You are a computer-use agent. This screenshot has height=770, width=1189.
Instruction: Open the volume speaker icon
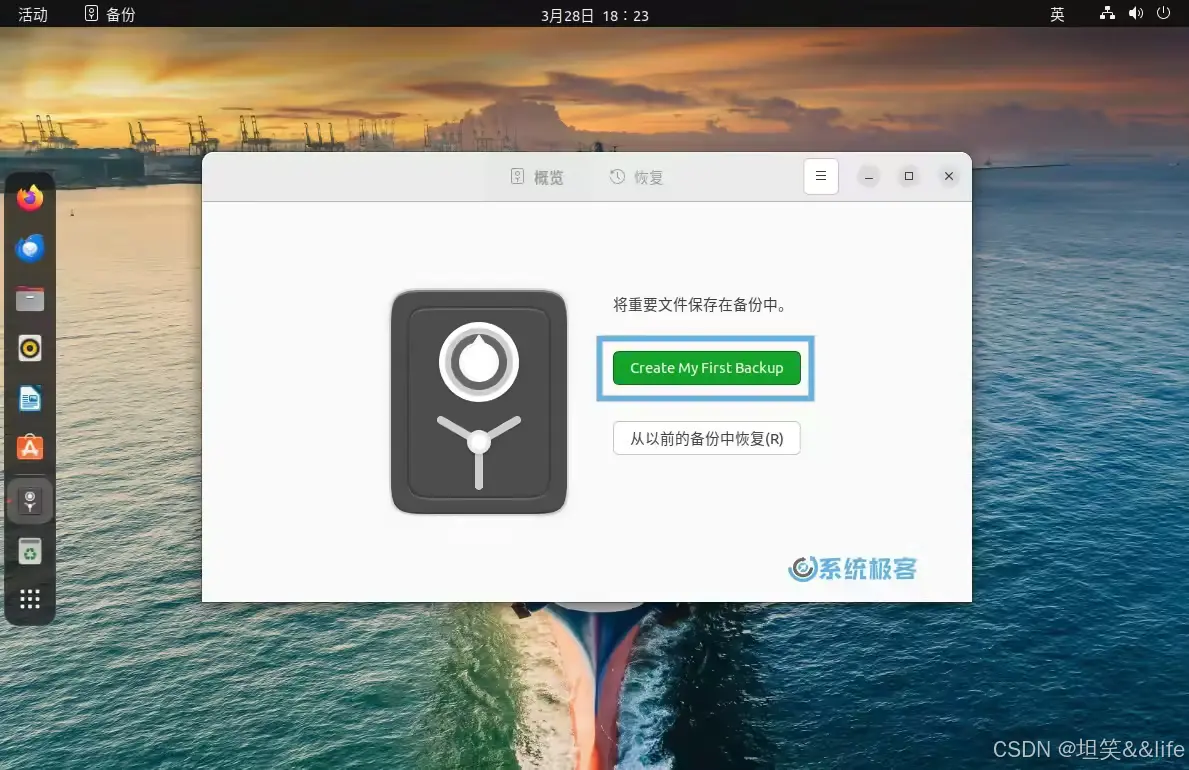[x=1135, y=13]
